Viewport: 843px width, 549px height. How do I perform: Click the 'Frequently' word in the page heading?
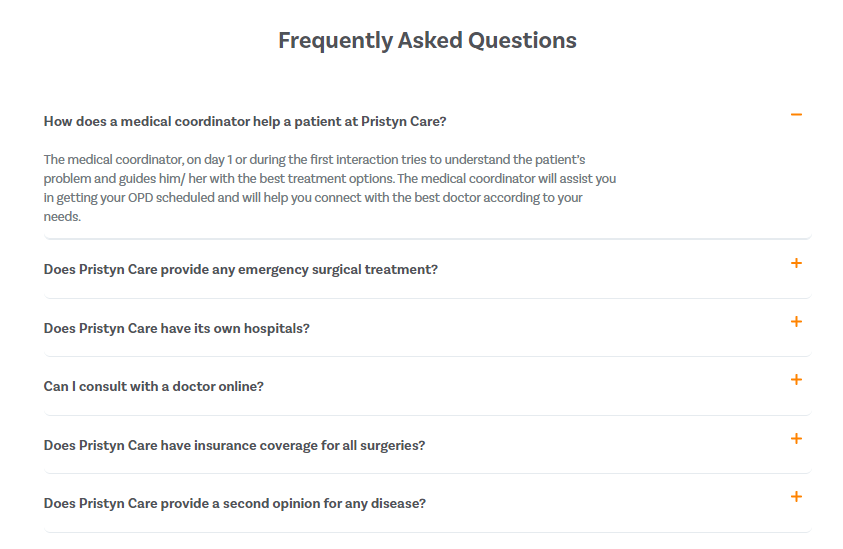[335, 41]
